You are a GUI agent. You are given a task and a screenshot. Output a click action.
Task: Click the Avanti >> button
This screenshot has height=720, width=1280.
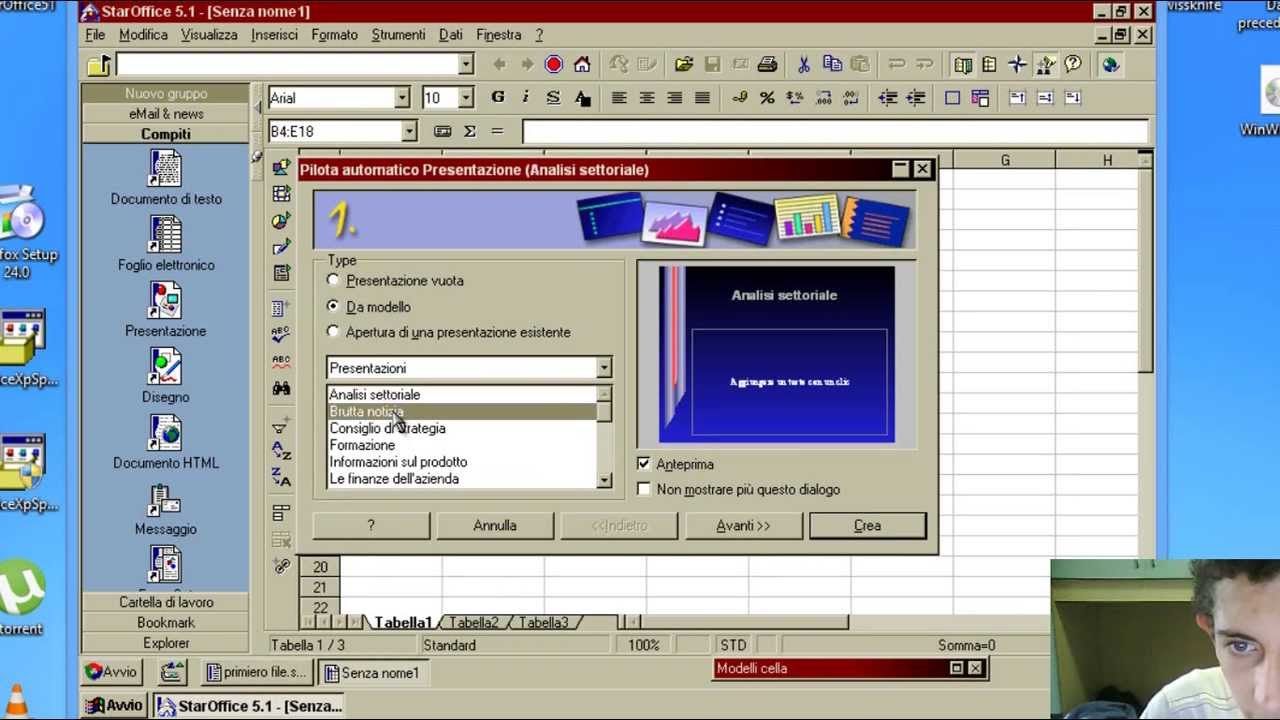click(x=742, y=526)
